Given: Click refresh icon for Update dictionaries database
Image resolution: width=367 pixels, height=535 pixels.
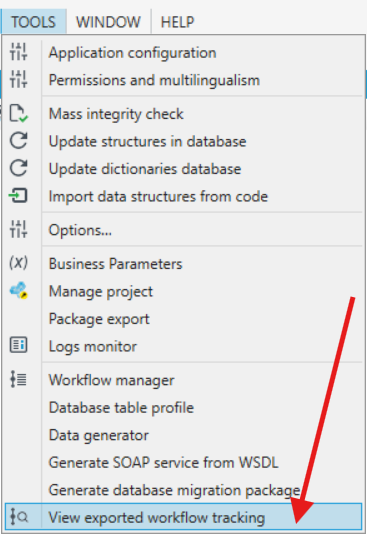Looking at the screenshot, I should (x=18, y=168).
